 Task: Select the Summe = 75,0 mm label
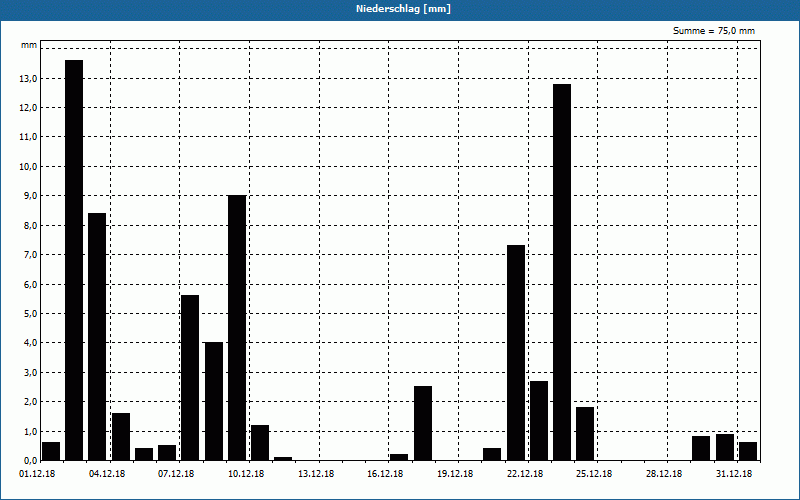tap(713, 31)
